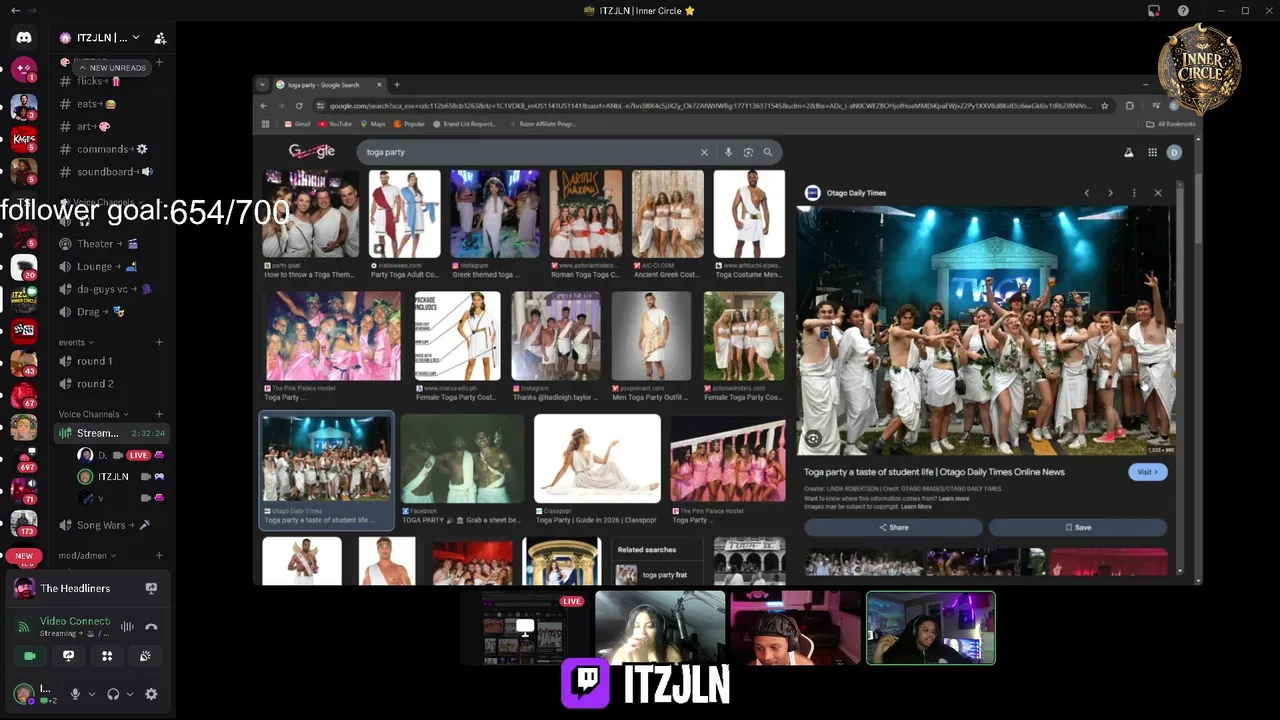This screenshot has width=1280, height=720.
Task: Go back in Chrome browser
Action: (264, 105)
